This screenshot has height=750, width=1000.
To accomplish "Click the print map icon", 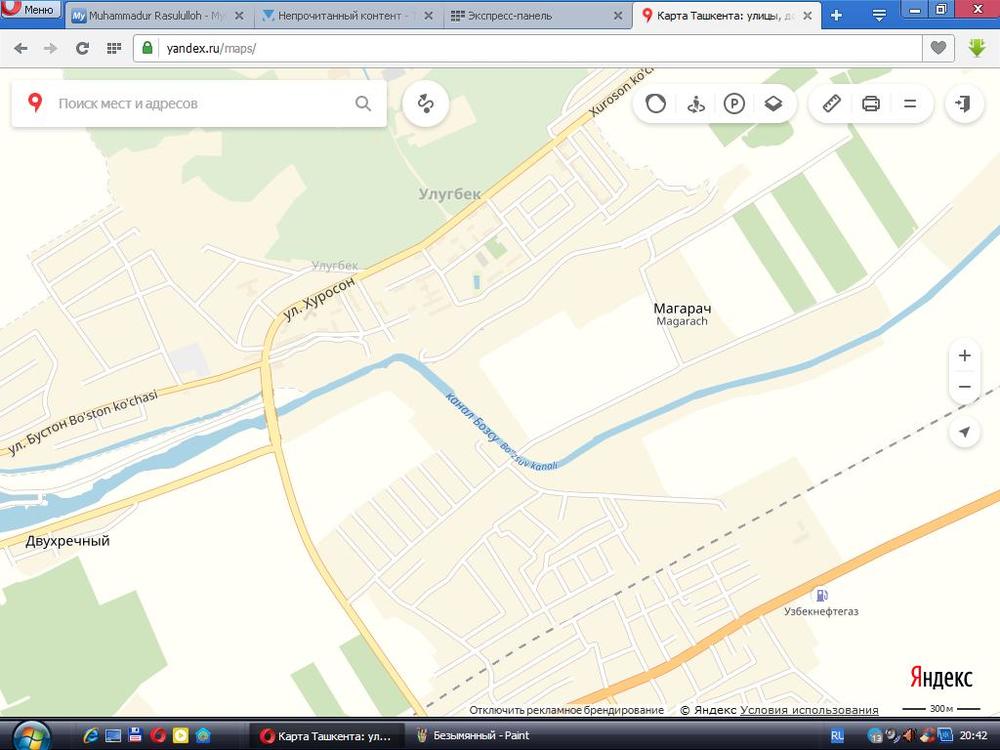I will pyautogui.click(x=871, y=104).
